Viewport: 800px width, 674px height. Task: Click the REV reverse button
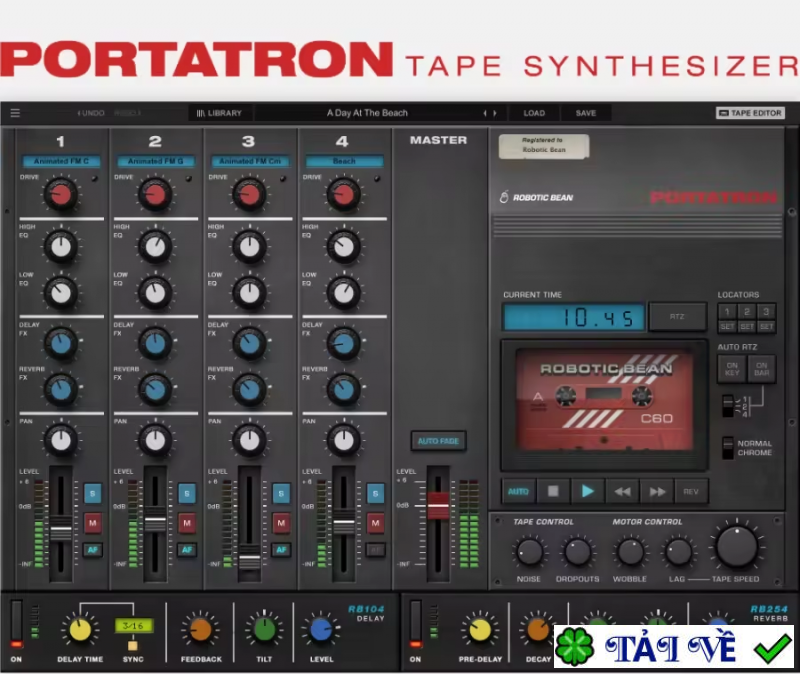pyautogui.click(x=691, y=491)
